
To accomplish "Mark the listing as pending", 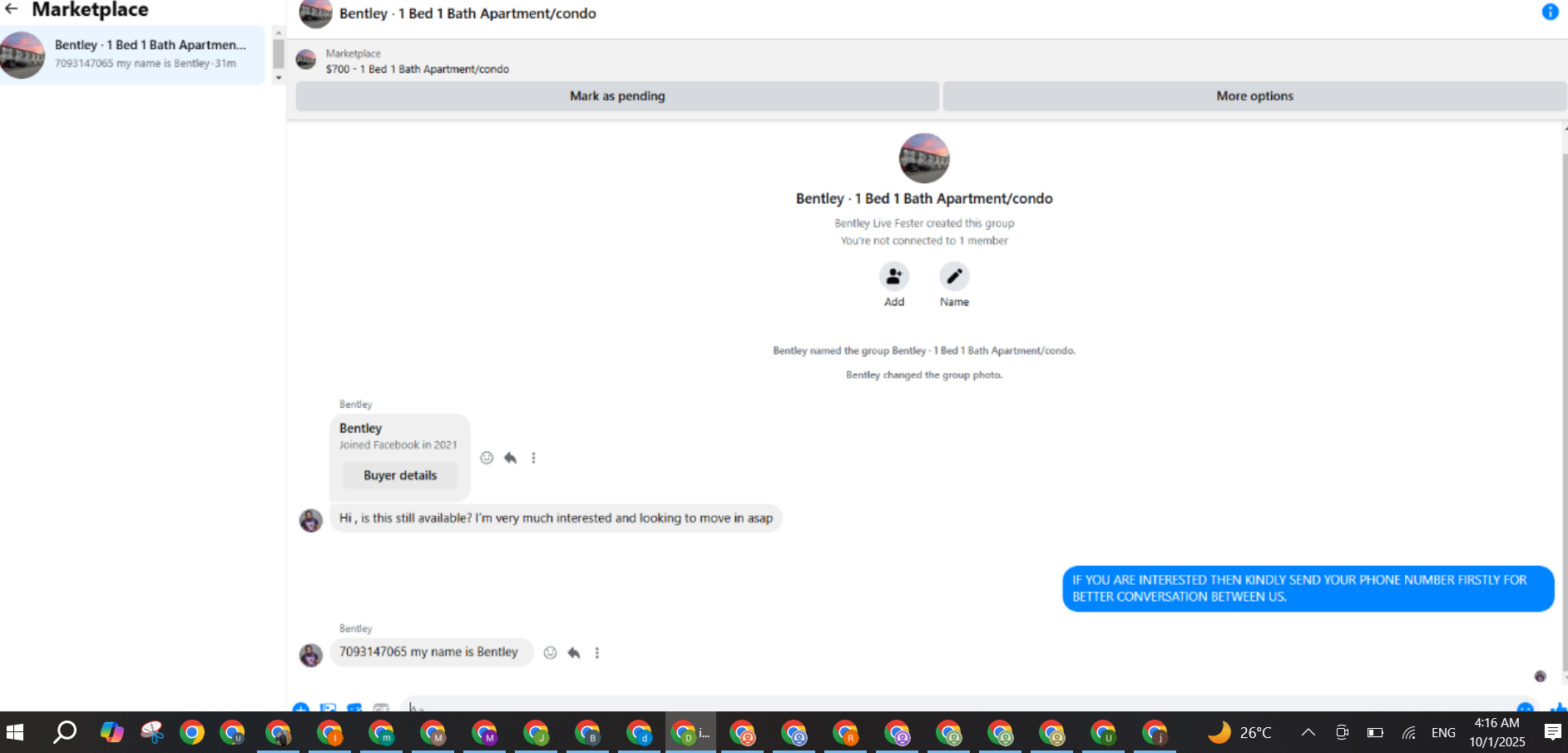I will [x=617, y=96].
